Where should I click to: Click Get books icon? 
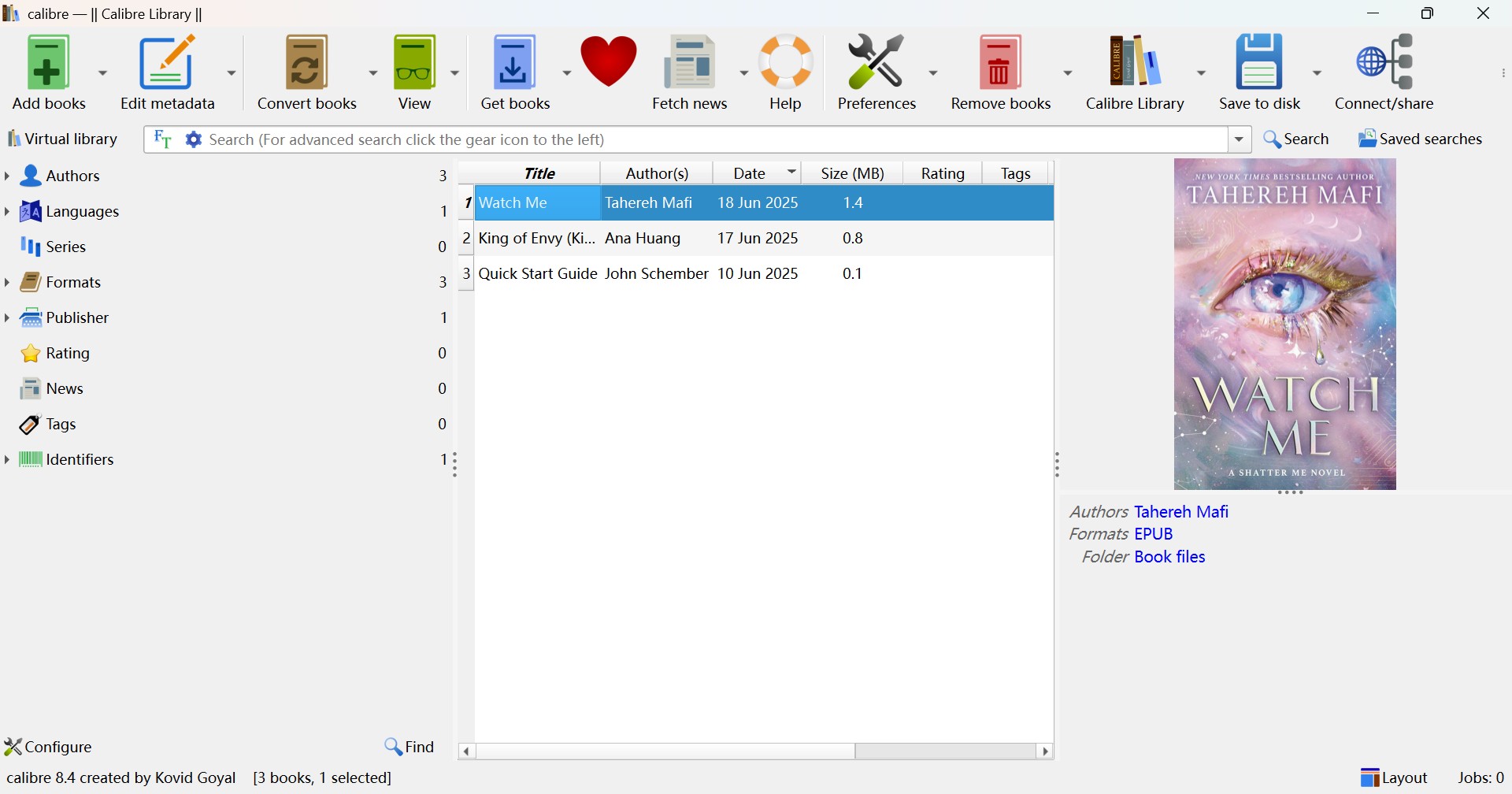click(514, 71)
